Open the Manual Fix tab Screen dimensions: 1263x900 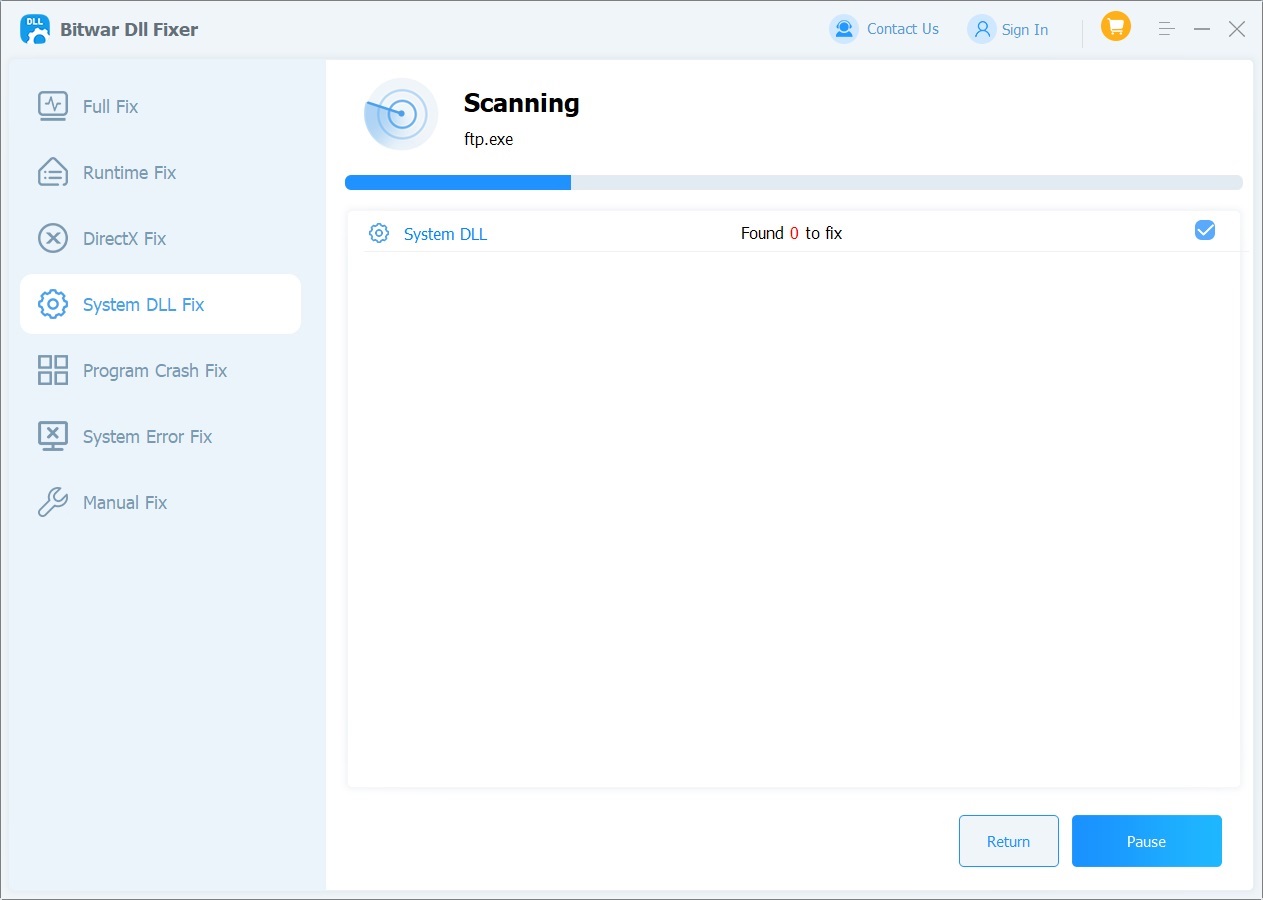coord(160,502)
